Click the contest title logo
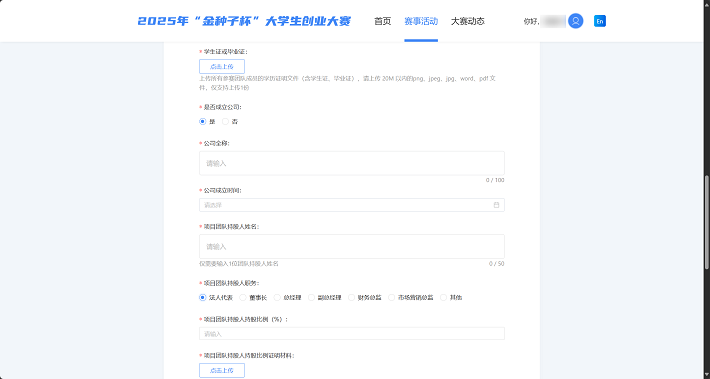Image resolution: width=710 pixels, height=379 pixels. point(244,21)
